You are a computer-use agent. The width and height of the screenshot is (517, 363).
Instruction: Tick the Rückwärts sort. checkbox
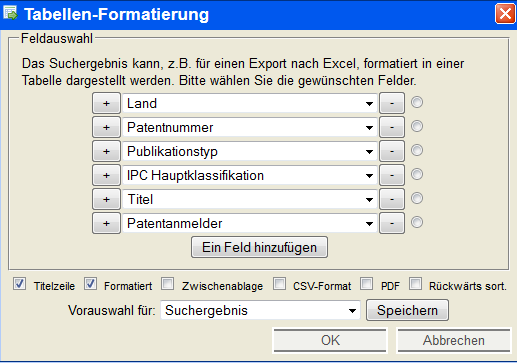tap(416, 284)
